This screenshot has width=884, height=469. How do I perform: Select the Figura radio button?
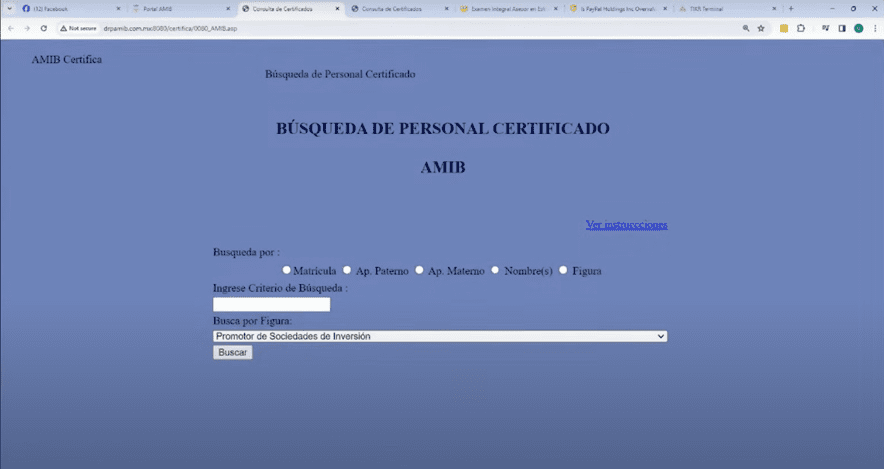point(563,270)
